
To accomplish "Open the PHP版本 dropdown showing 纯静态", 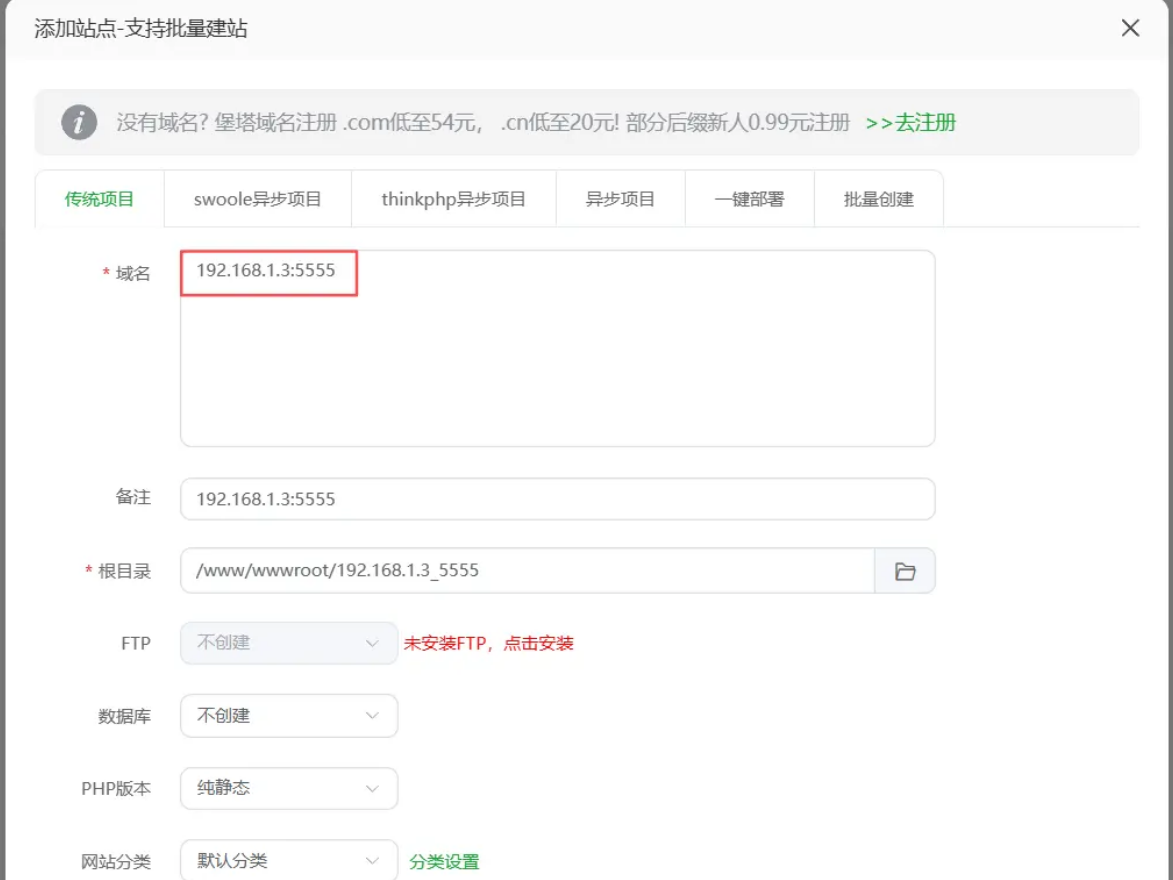I will coord(288,788).
